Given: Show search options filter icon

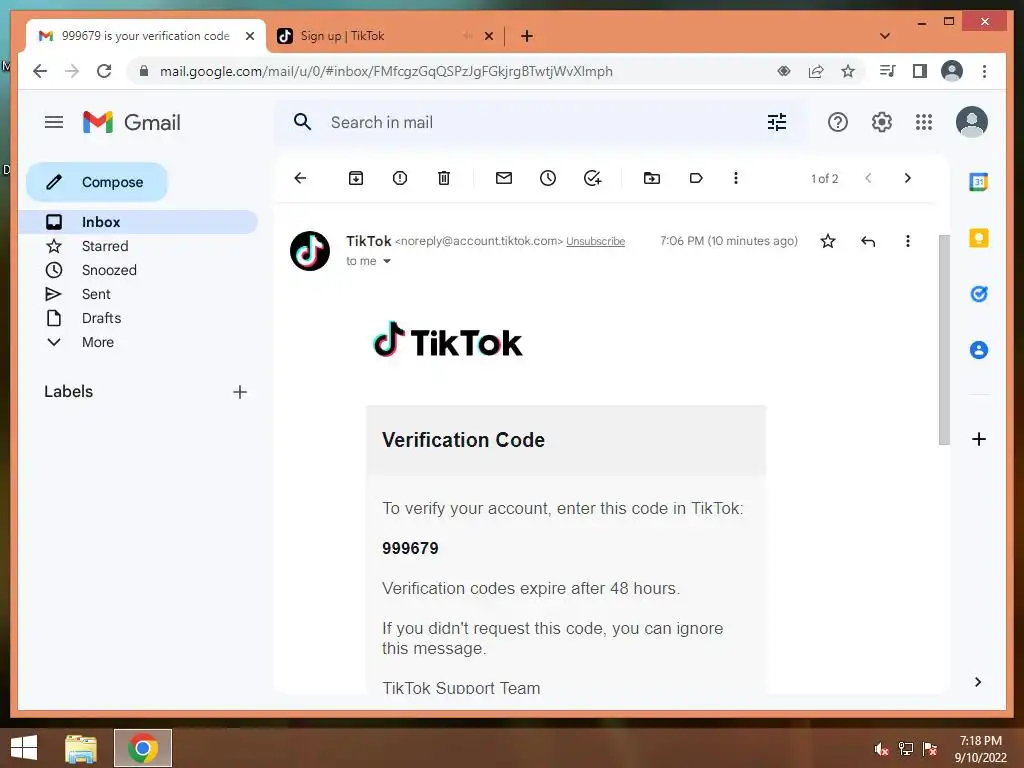Looking at the screenshot, I should point(776,122).
